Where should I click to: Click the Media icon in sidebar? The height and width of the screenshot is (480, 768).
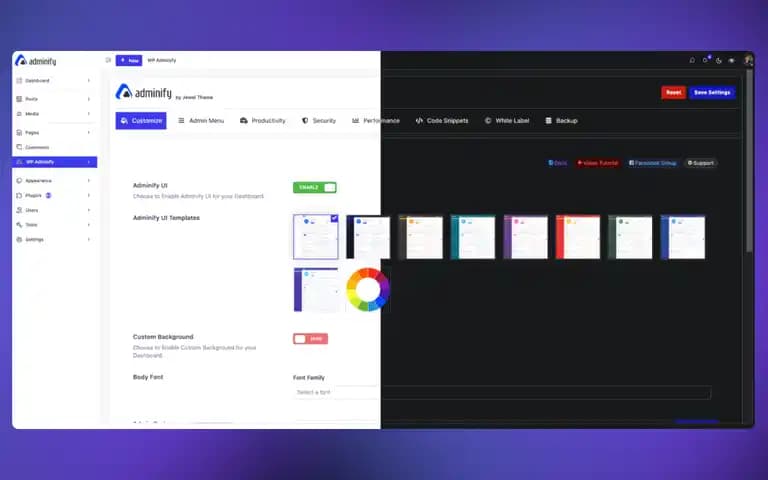[x=19, y=114]
